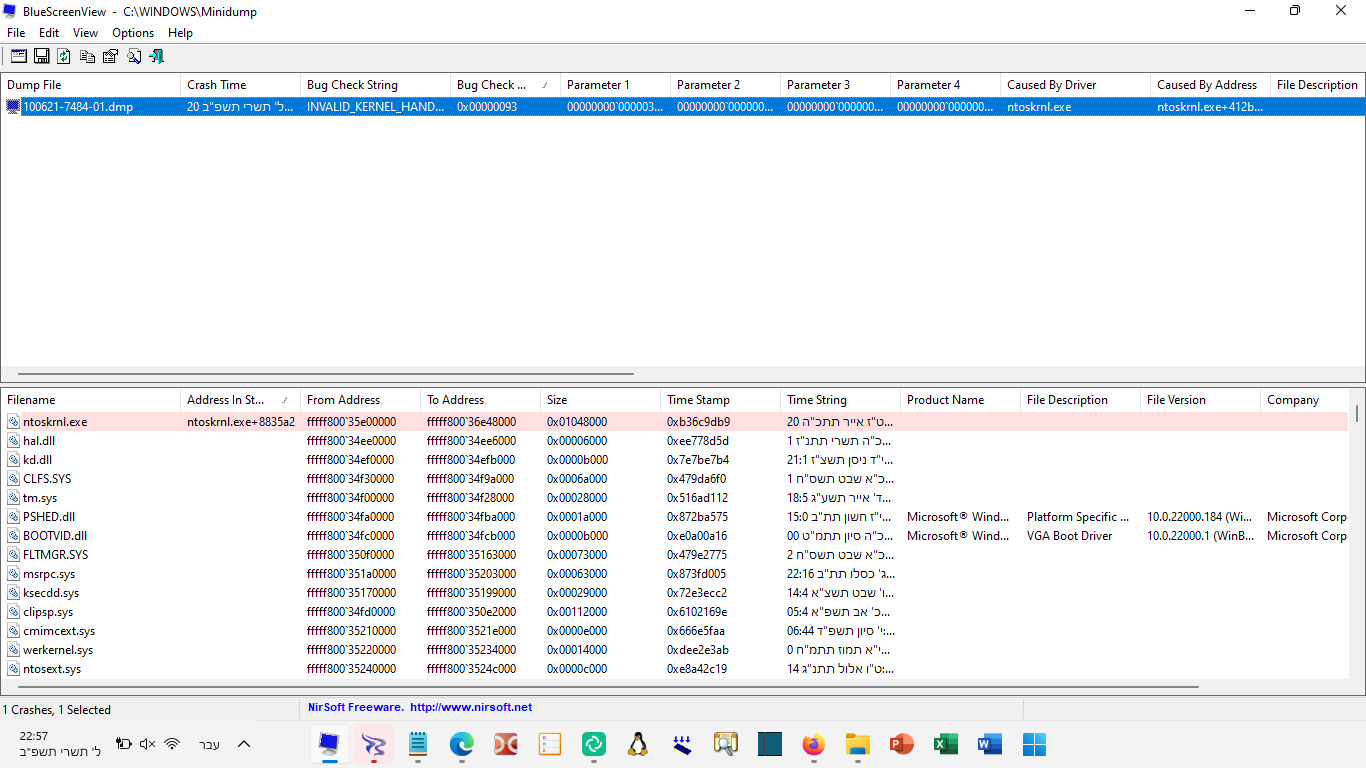Select the PSHED.dll driver row
The height and width of the screenshot is (768, 1366).
click(x=674, y=517)
